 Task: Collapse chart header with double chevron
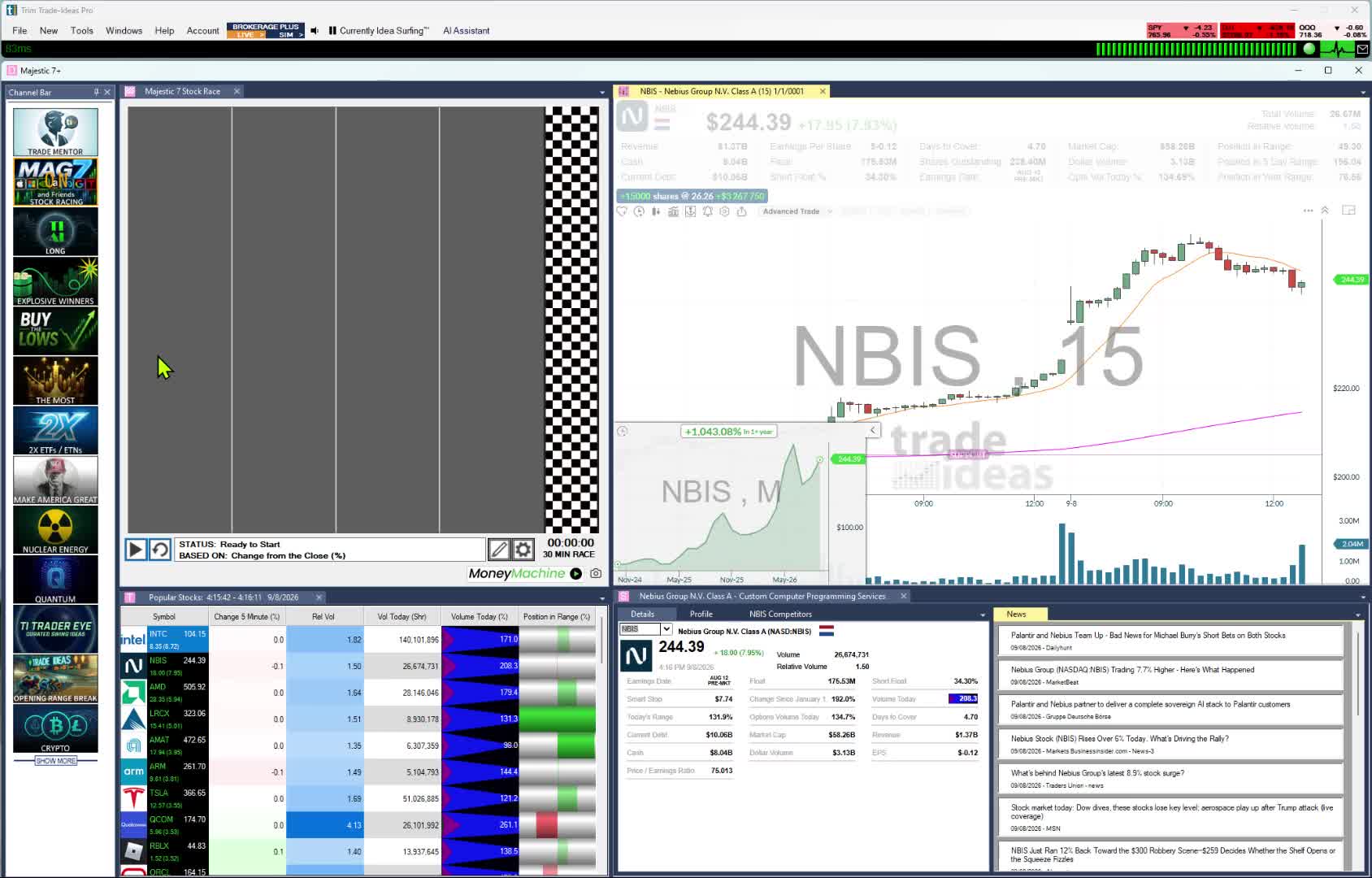(x=1325, y=211)
